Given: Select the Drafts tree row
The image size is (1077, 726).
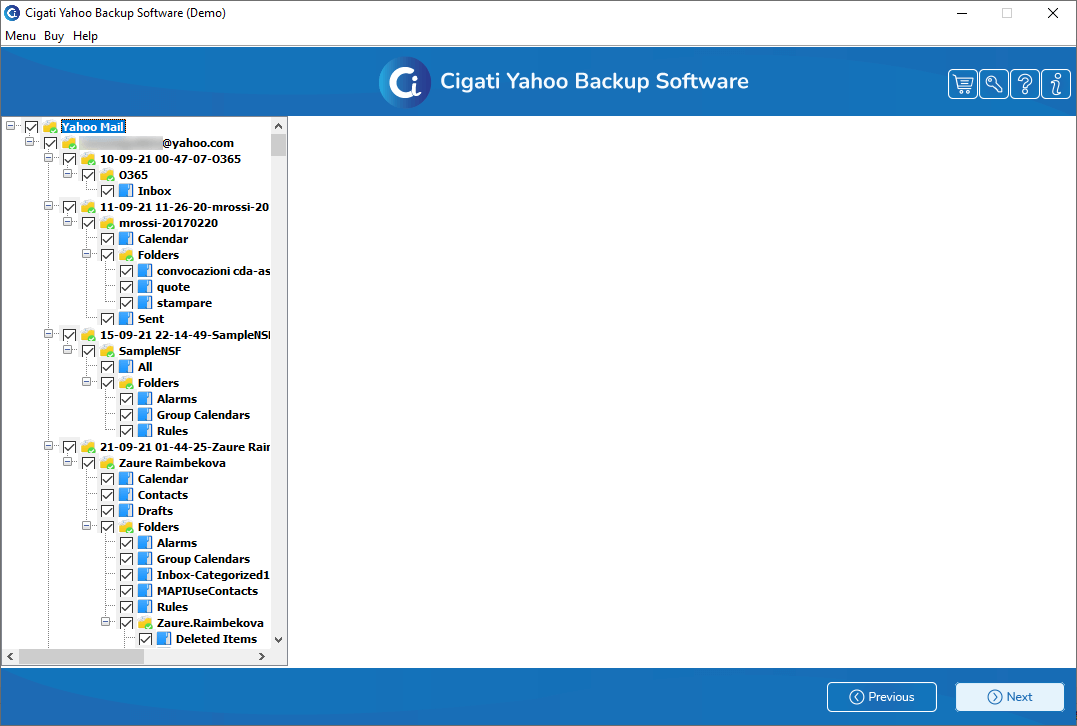Looking at the screenshot, I should pyautogui.click(x=155, y=511).
